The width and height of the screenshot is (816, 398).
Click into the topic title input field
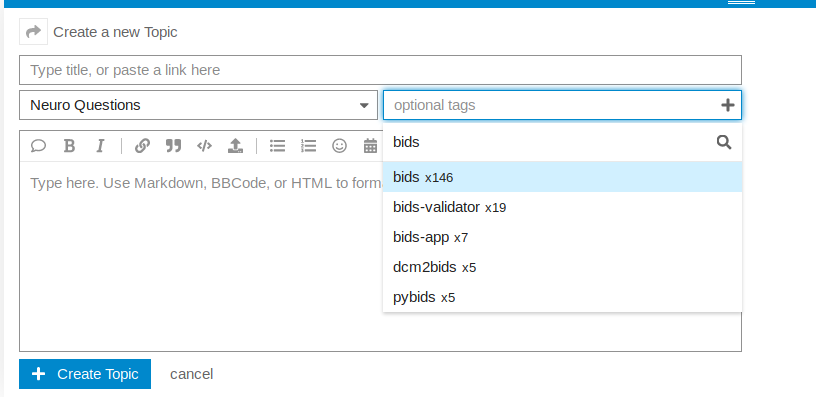[380, 70]
